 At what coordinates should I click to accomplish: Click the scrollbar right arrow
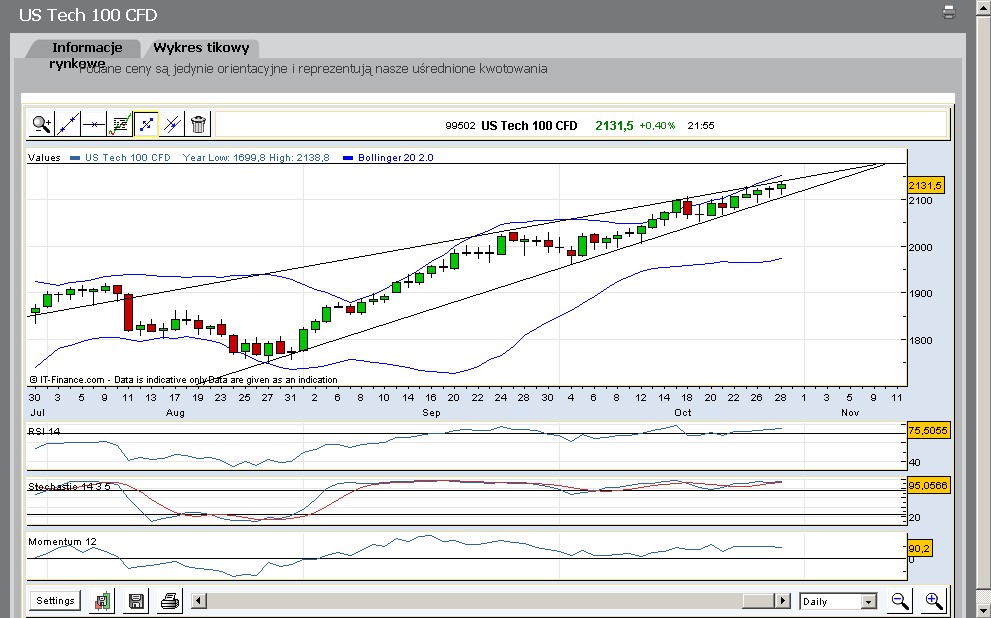click(782, 601)
